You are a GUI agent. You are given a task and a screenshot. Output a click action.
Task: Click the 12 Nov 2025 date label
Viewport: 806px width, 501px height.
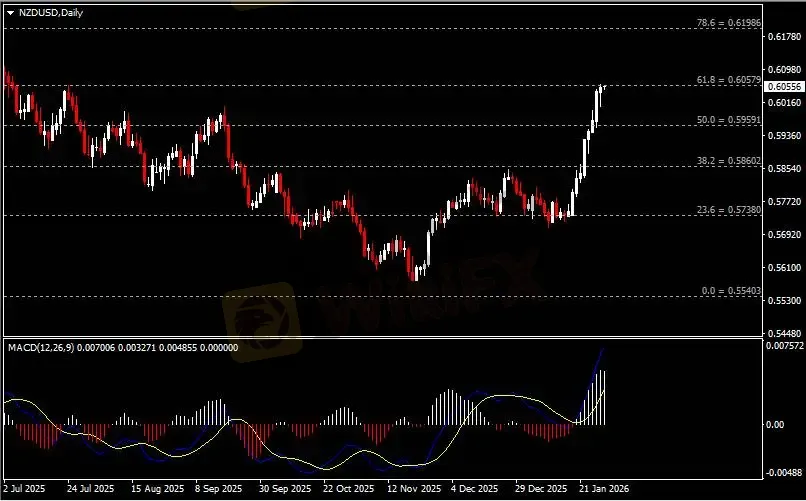click(413, 488)
